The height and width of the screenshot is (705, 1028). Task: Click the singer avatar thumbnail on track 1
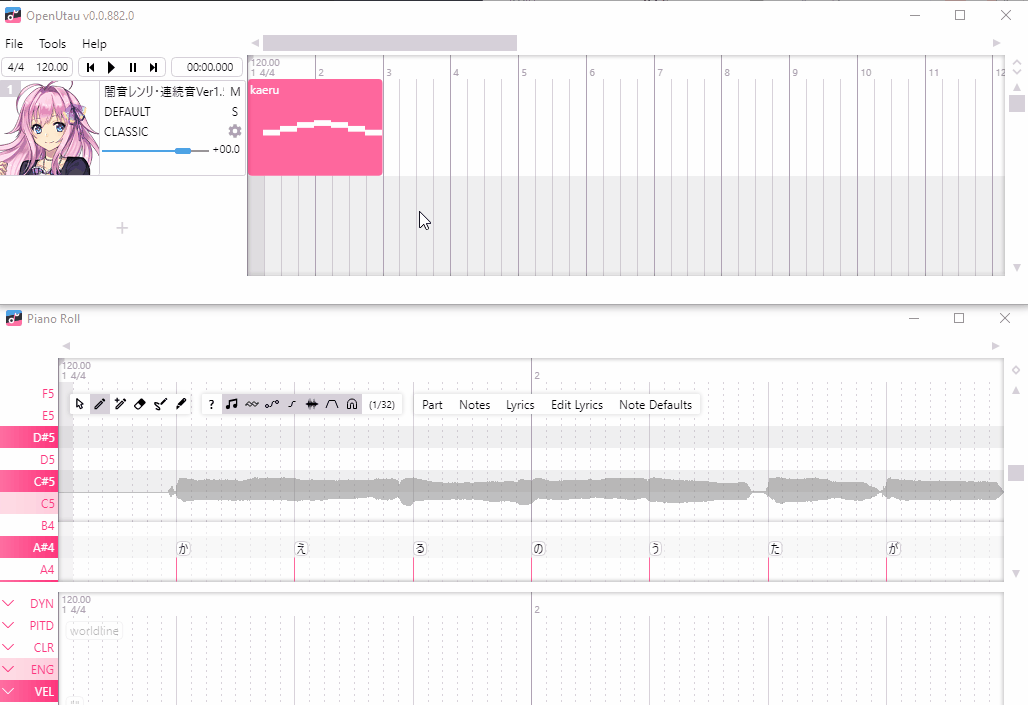50,128
